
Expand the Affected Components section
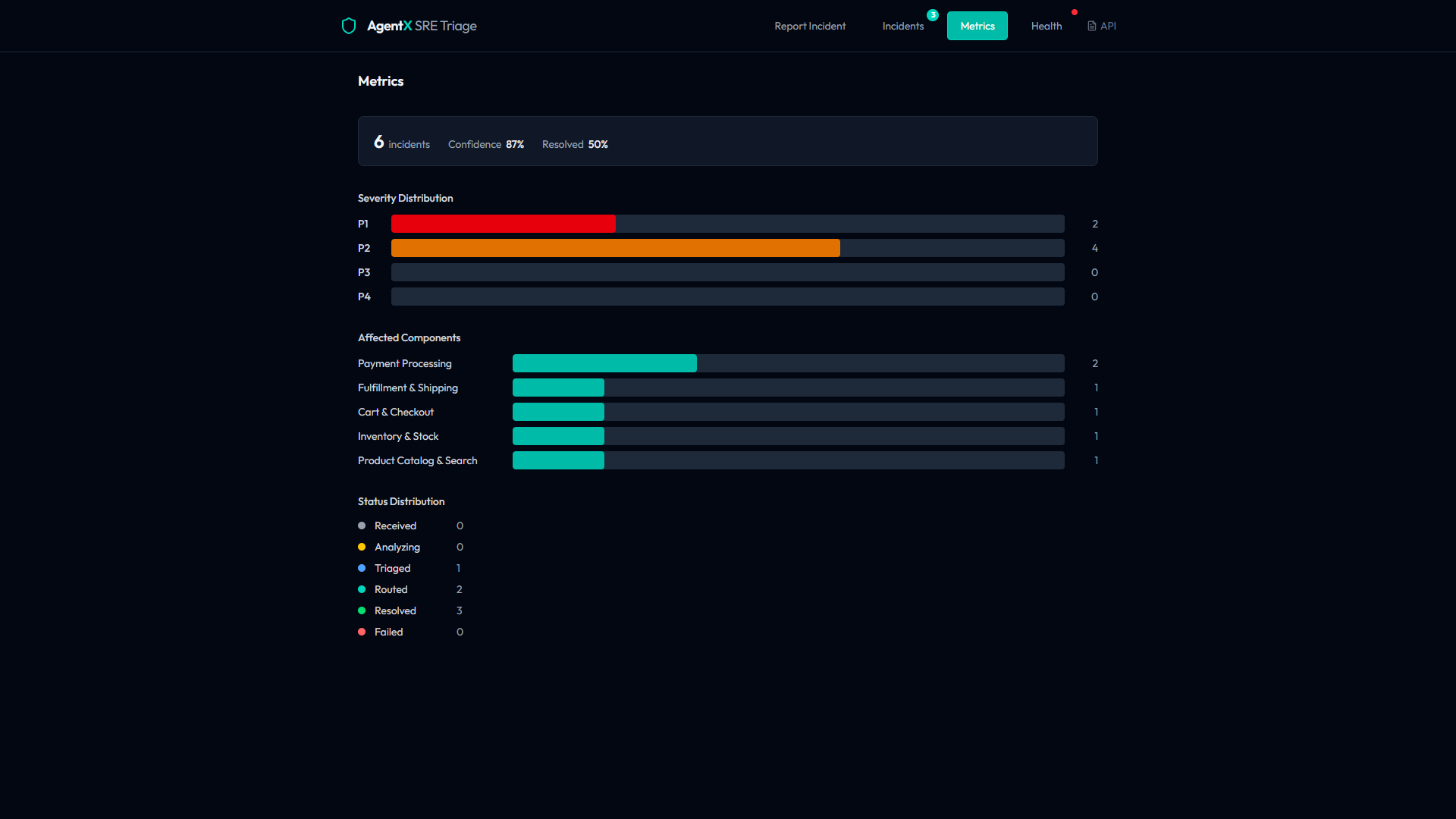409,337
